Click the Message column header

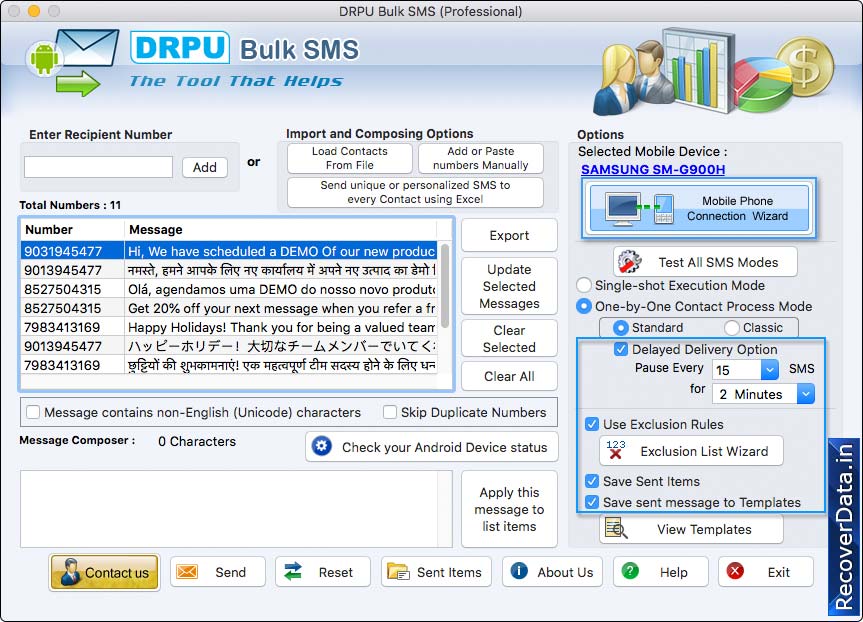coord(281,230)
